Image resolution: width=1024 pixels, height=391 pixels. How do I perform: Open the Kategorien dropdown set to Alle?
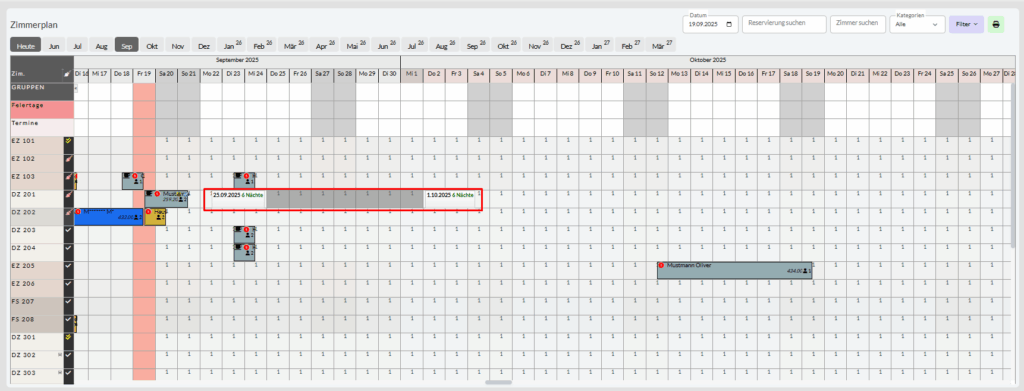pos(917,24)
